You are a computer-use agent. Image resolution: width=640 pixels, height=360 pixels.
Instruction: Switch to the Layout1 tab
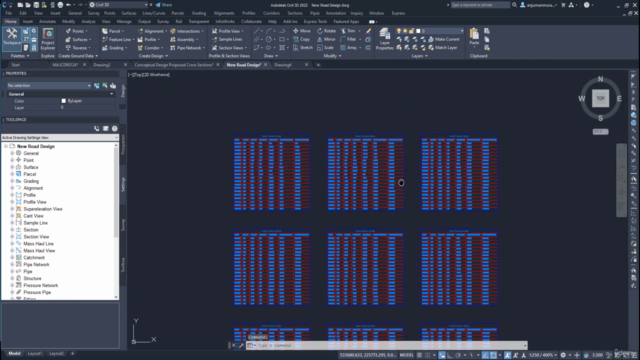point(35,353)
